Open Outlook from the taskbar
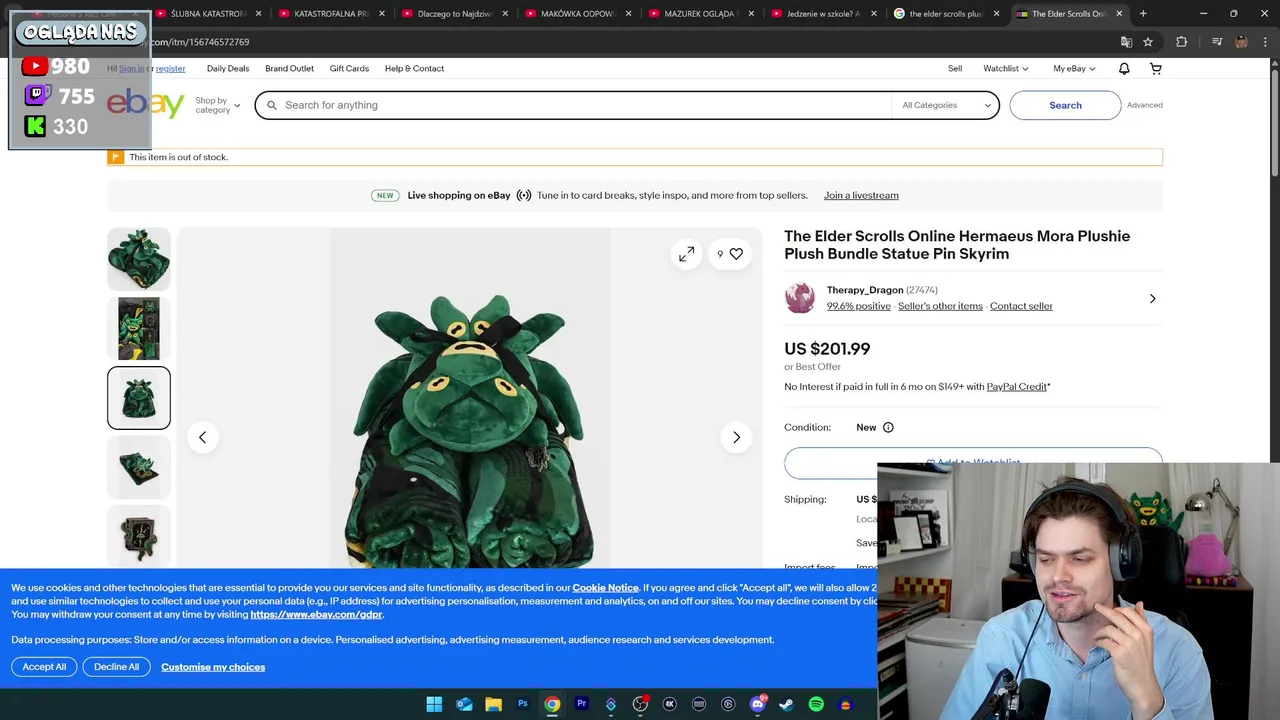The height and width of the screenshot is (720, 1280). (464, 704)
